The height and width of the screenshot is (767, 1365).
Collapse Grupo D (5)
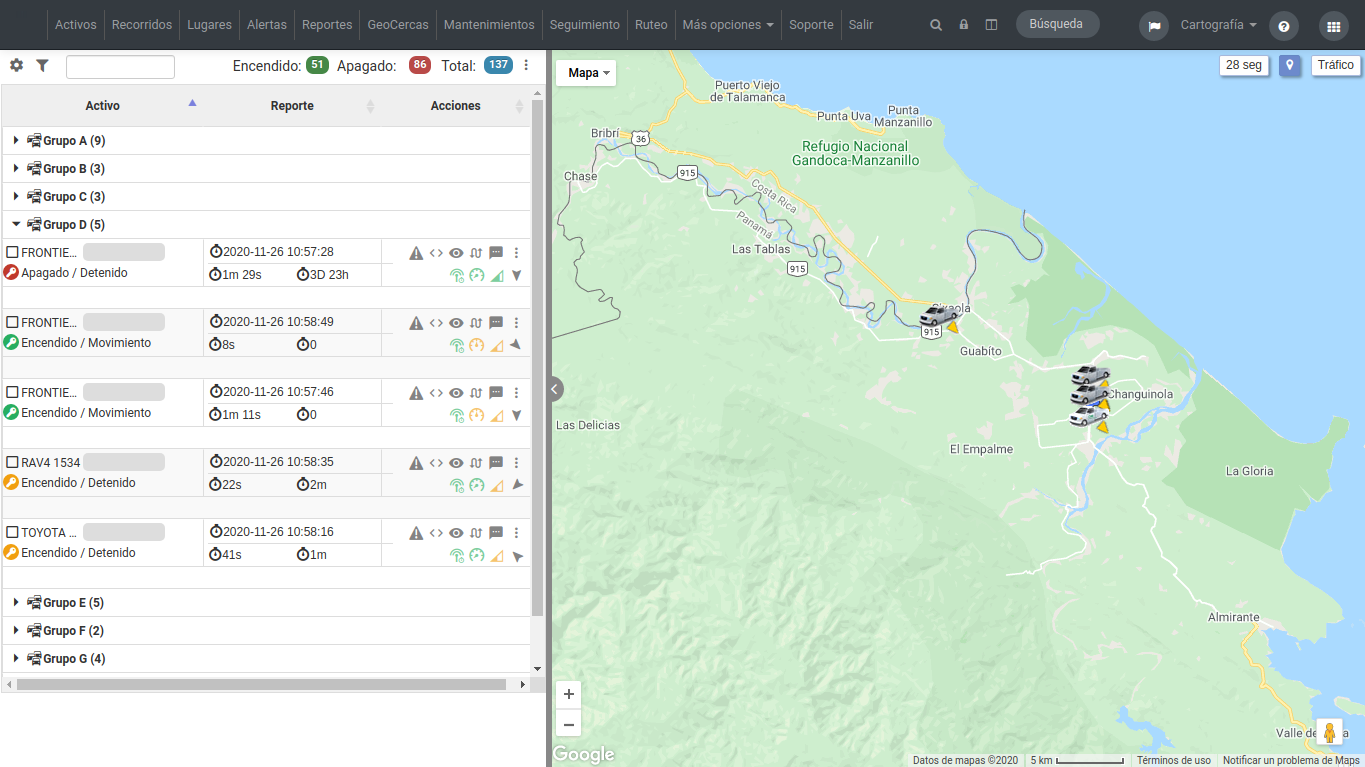tap(16, 225)
